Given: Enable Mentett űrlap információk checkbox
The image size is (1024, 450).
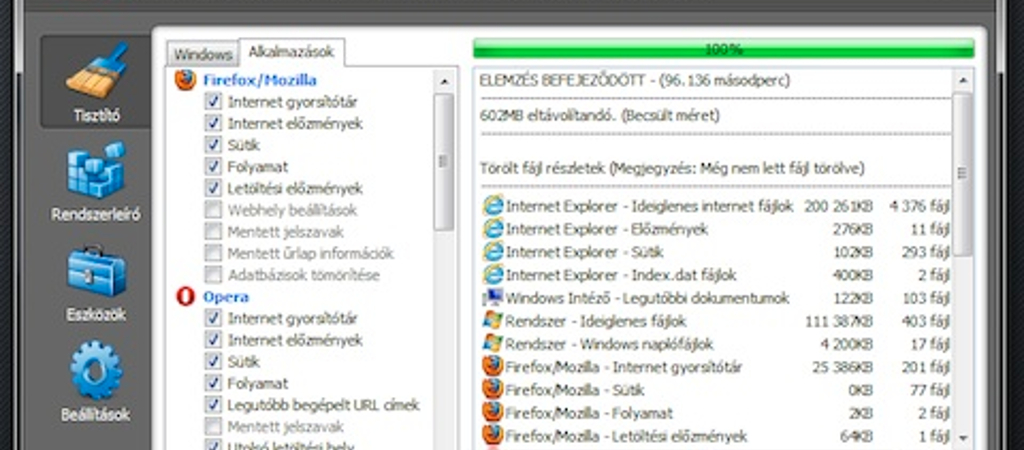Looking at the screenshot, I should pyautogui.click(x=213, y=253).
